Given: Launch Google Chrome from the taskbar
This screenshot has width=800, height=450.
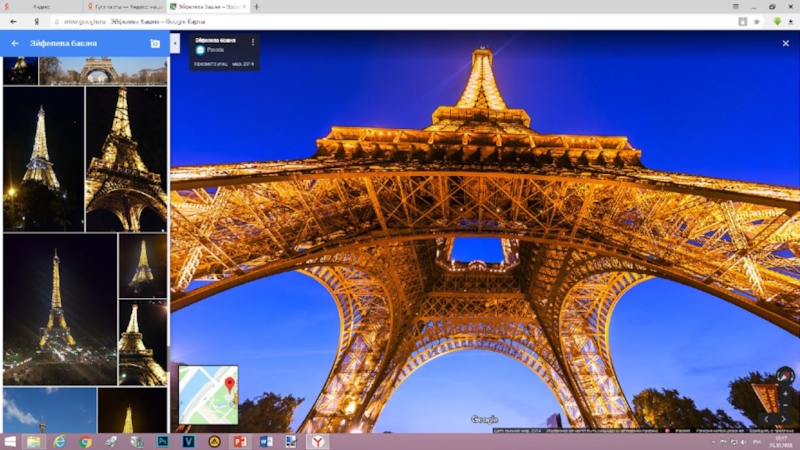Looking at the screenshot, I should pyautogui.click(x=85, y=441).
